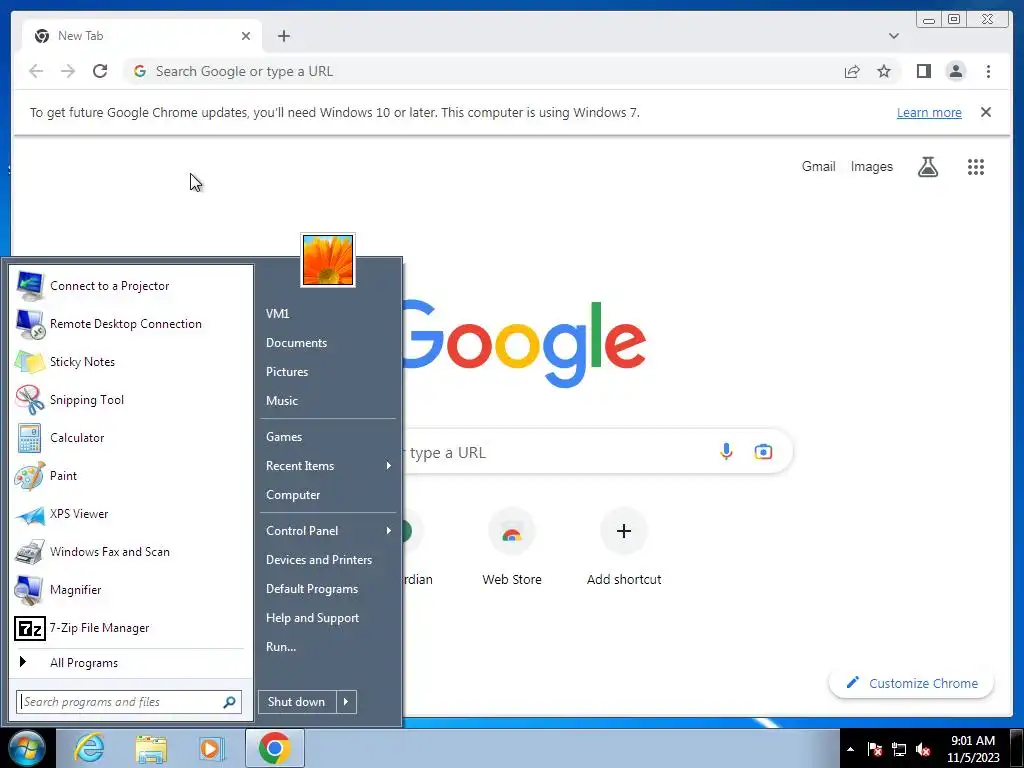Search by image camera icon
1024x768 pixels.
click(763, 451)
